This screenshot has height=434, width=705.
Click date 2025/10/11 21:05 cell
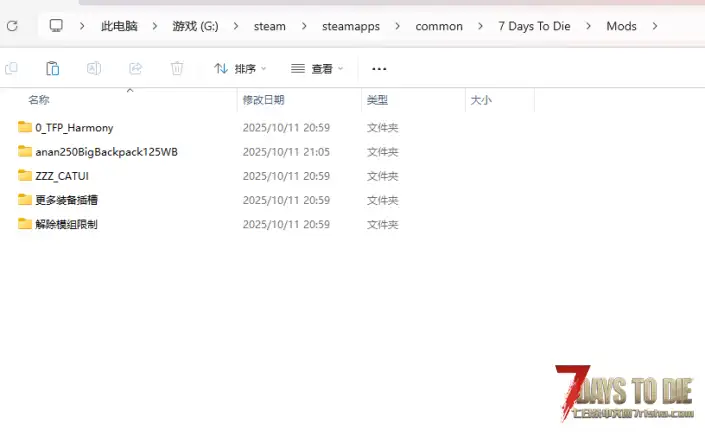(286, 152)
